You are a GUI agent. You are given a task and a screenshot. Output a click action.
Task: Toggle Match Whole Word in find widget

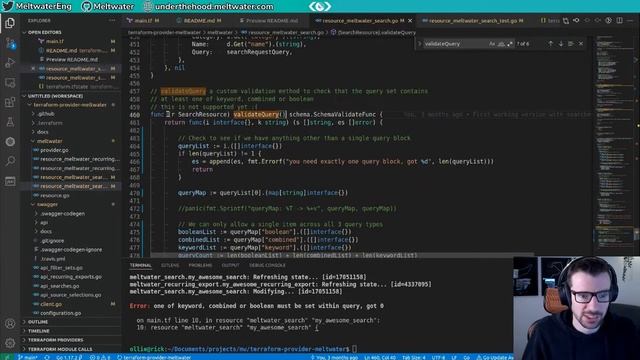coord(501,44)
